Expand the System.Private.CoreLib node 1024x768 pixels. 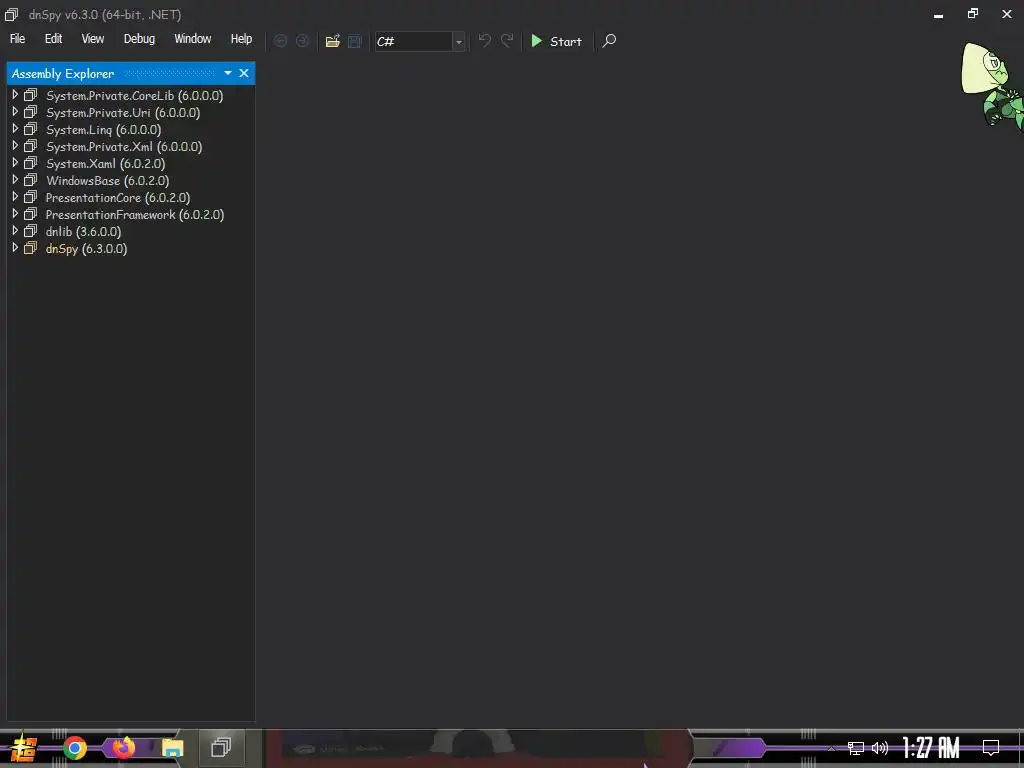[15, 95]
